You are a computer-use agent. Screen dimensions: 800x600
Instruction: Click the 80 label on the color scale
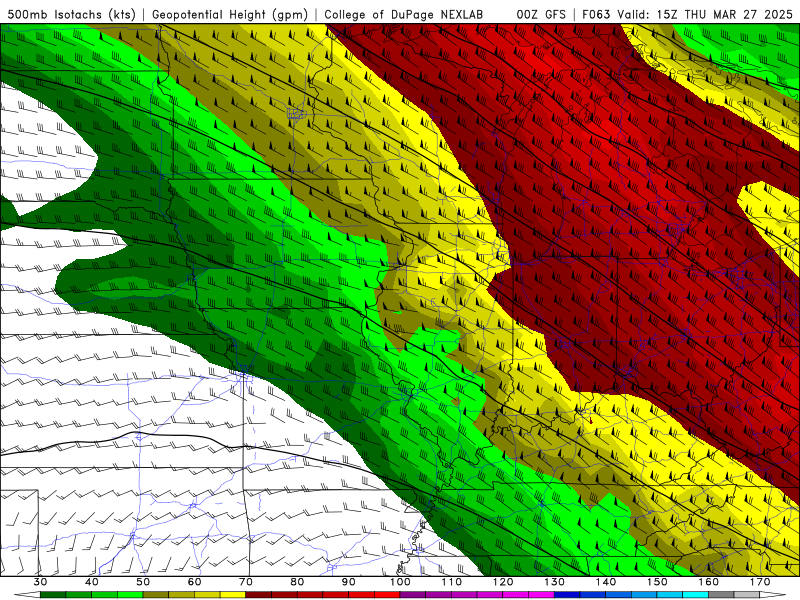tap(297, 582)
